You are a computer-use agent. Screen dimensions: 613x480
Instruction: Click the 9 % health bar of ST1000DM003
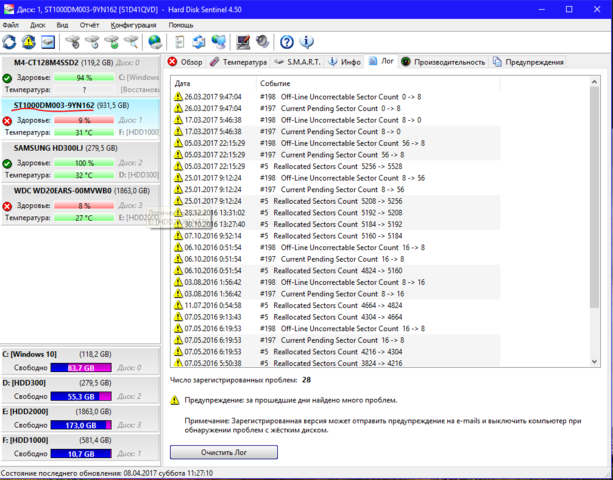[84, 120]
